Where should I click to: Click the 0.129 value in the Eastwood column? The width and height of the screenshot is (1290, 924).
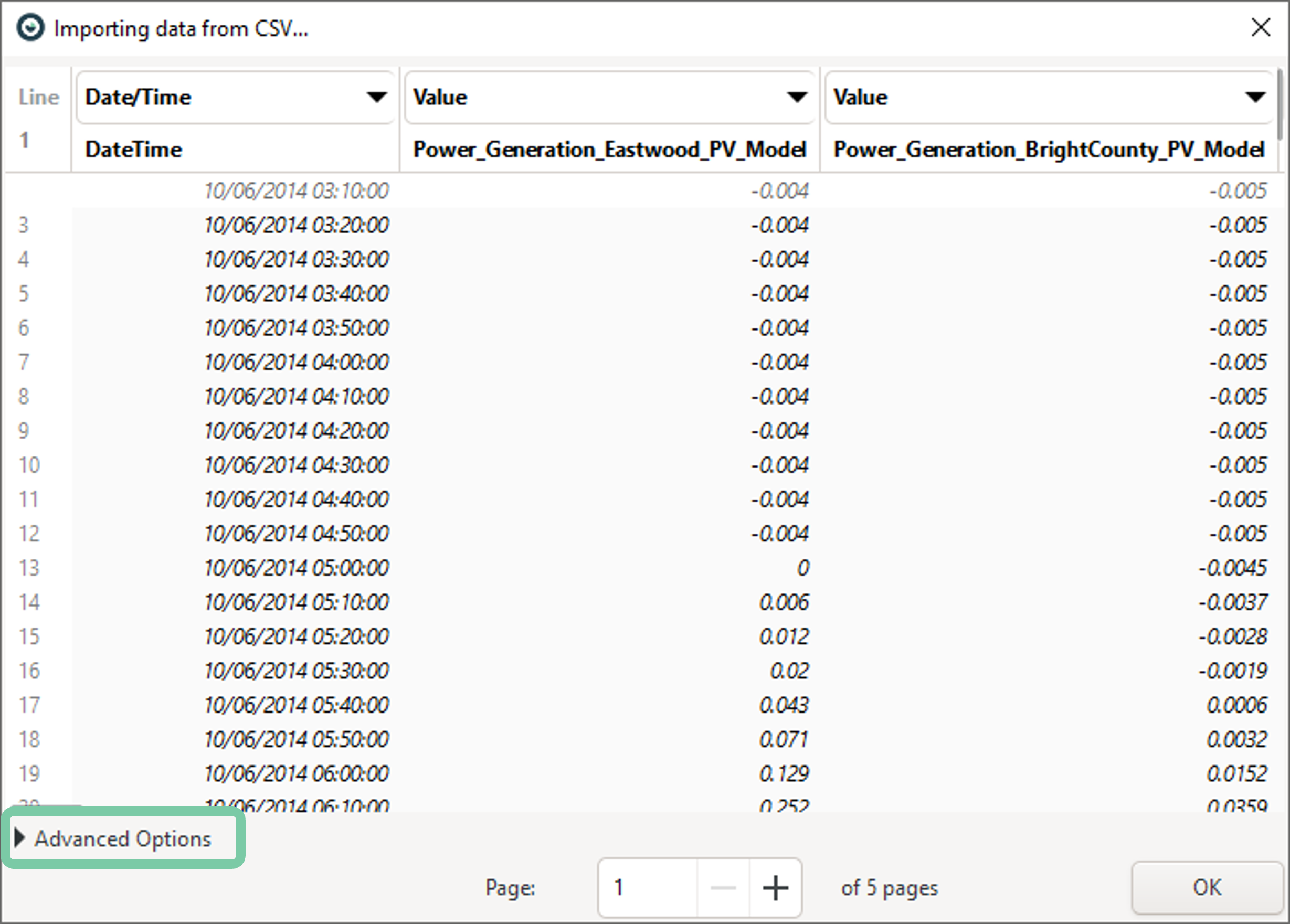tap(784, 773)
